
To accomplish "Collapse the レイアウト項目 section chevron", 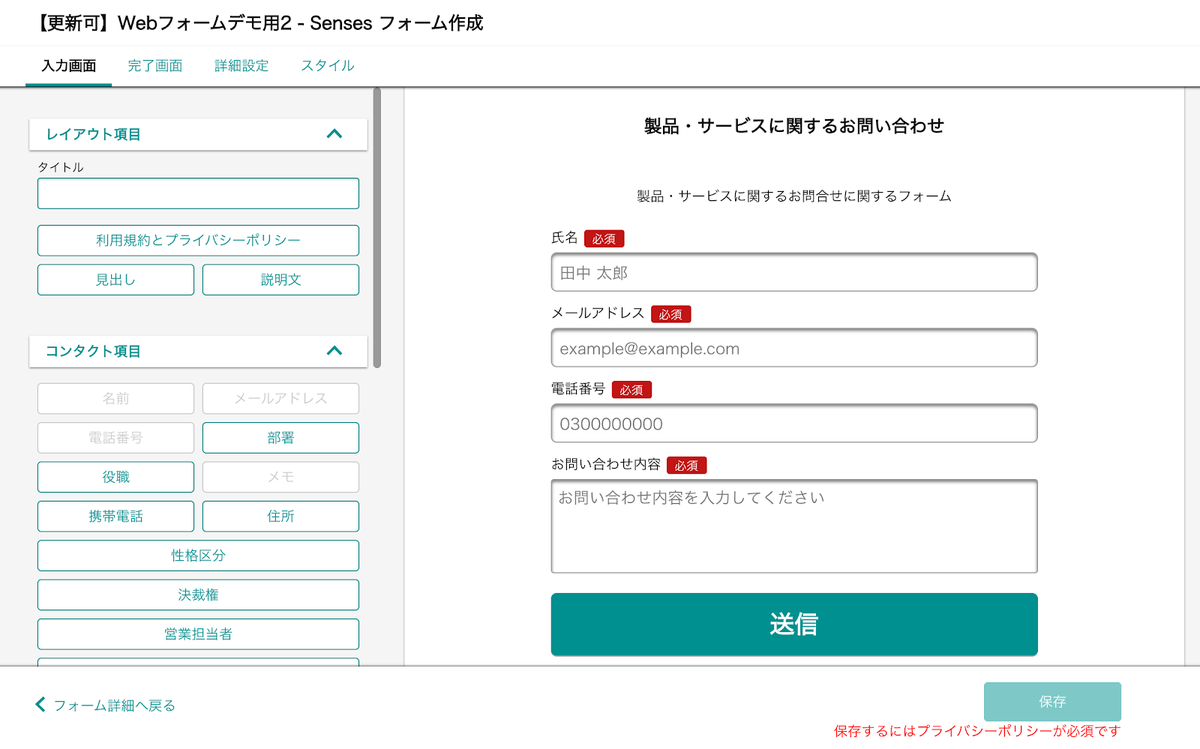I will pyautogui.click(x=334, y=134).
